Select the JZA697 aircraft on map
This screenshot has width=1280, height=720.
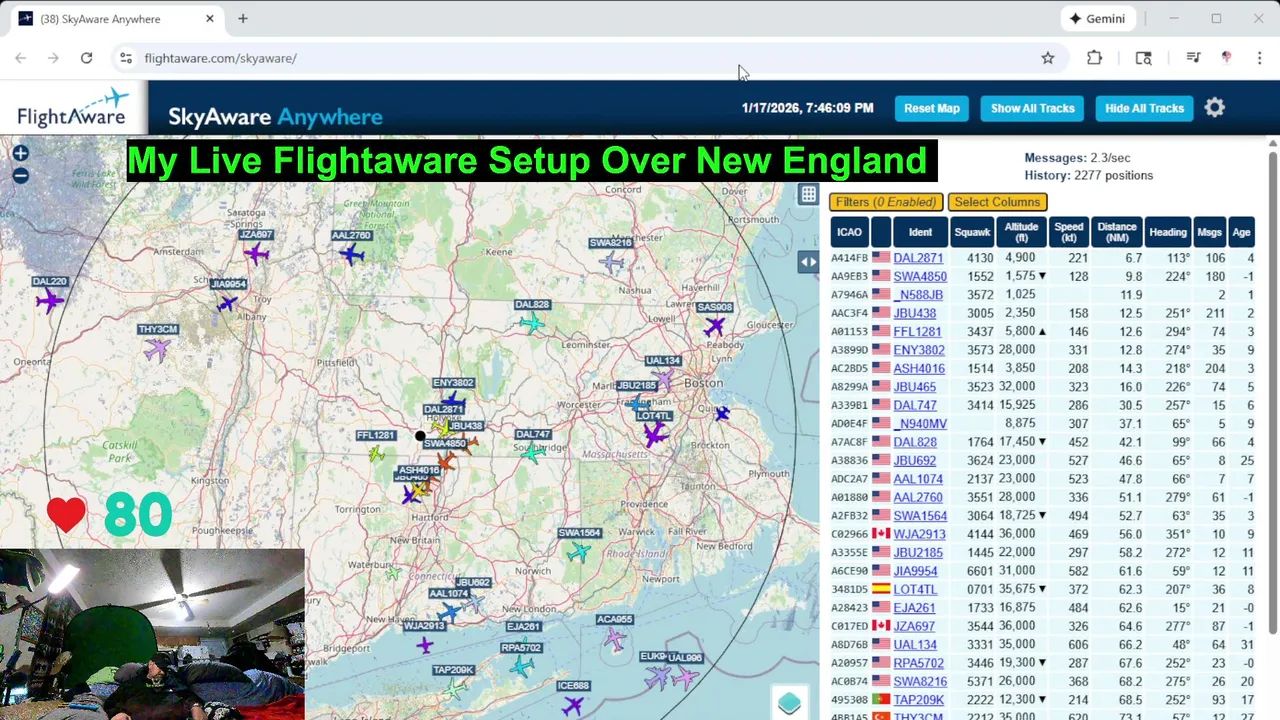[x=257, y=254]
